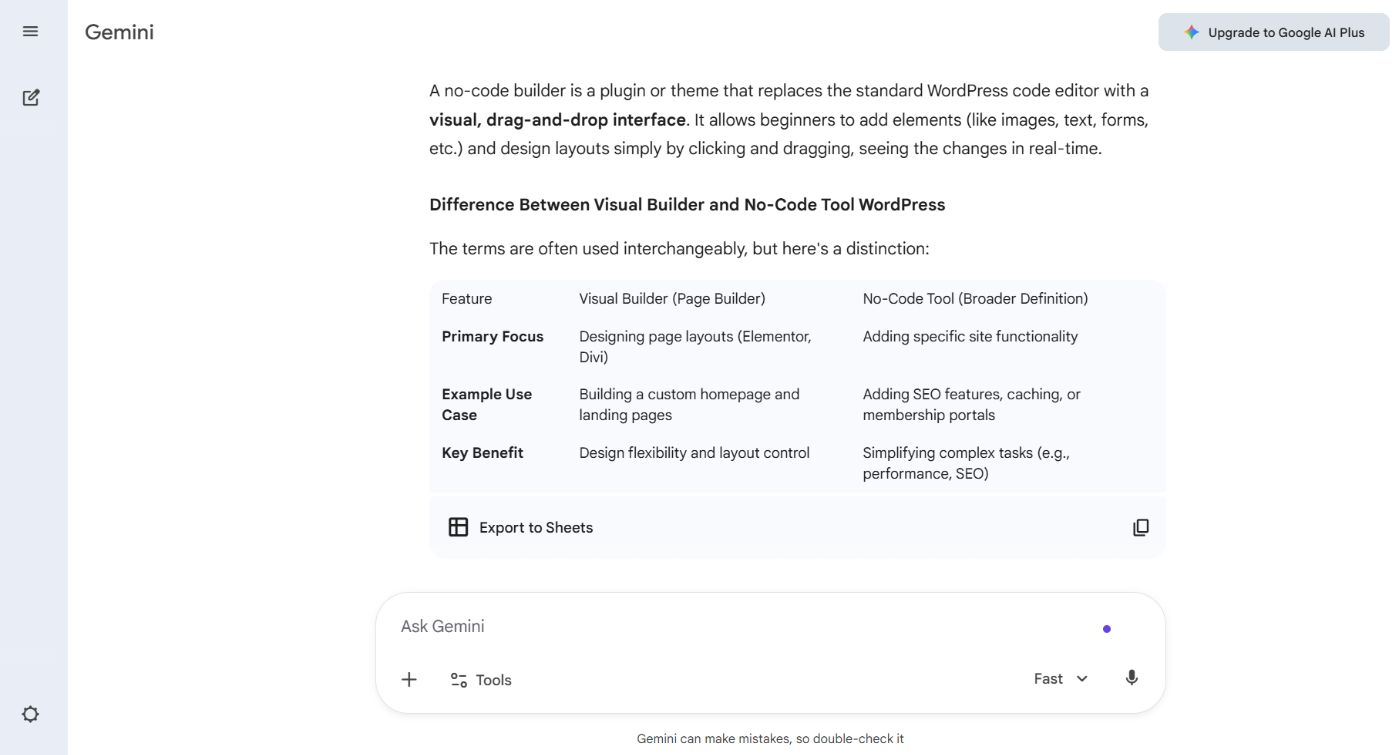Click the Difference Between Visual Builder heading
Viewport: 1399px width, 755px height.
click(687, 205)
